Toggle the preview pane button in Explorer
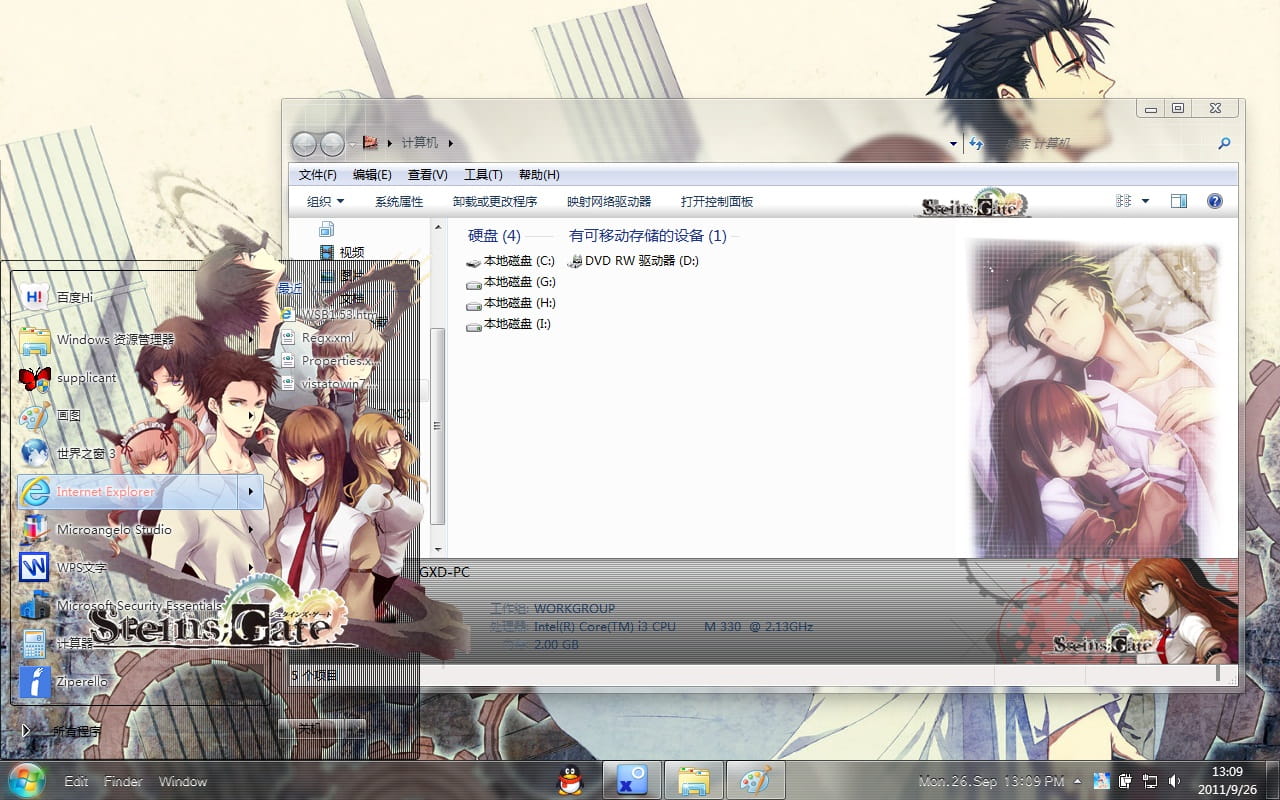This screenshot has height=800, width=1280. tap(1179, 201)
